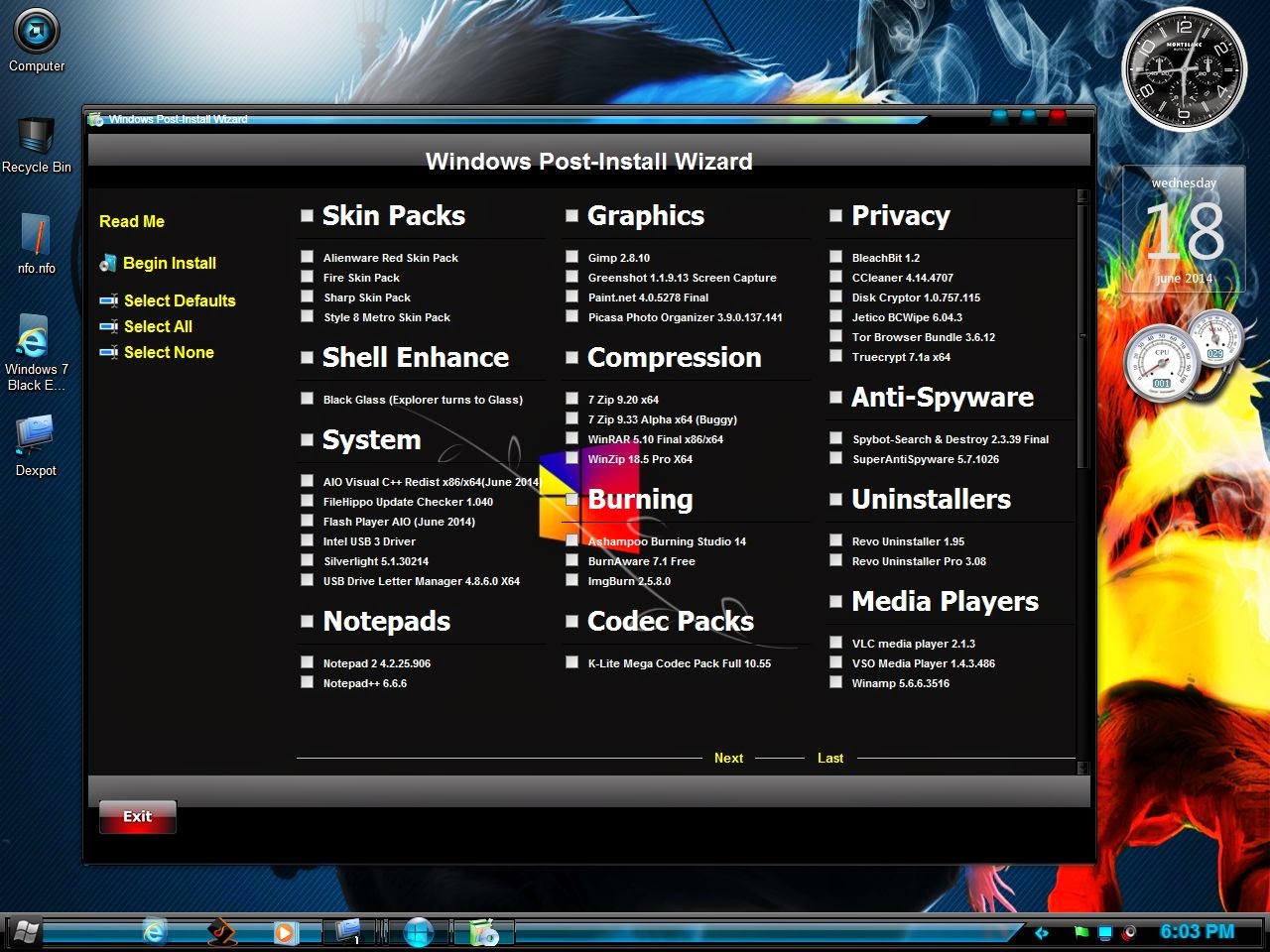Click the CPU meter gadget

[x=1162, y=364]
